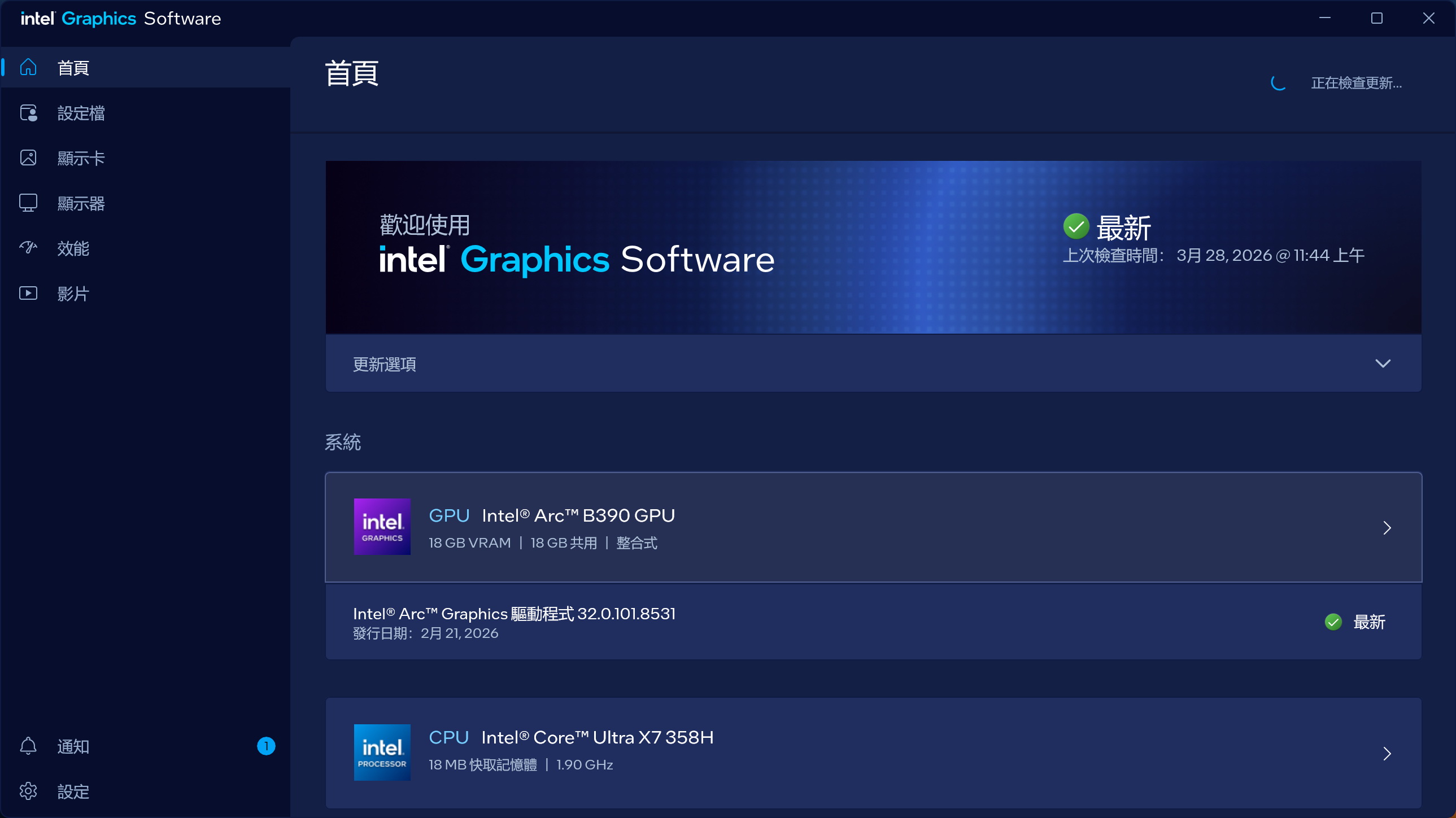
Task: Select the display monitor (顯示器) icon
Action: click(x=28, y=203)
